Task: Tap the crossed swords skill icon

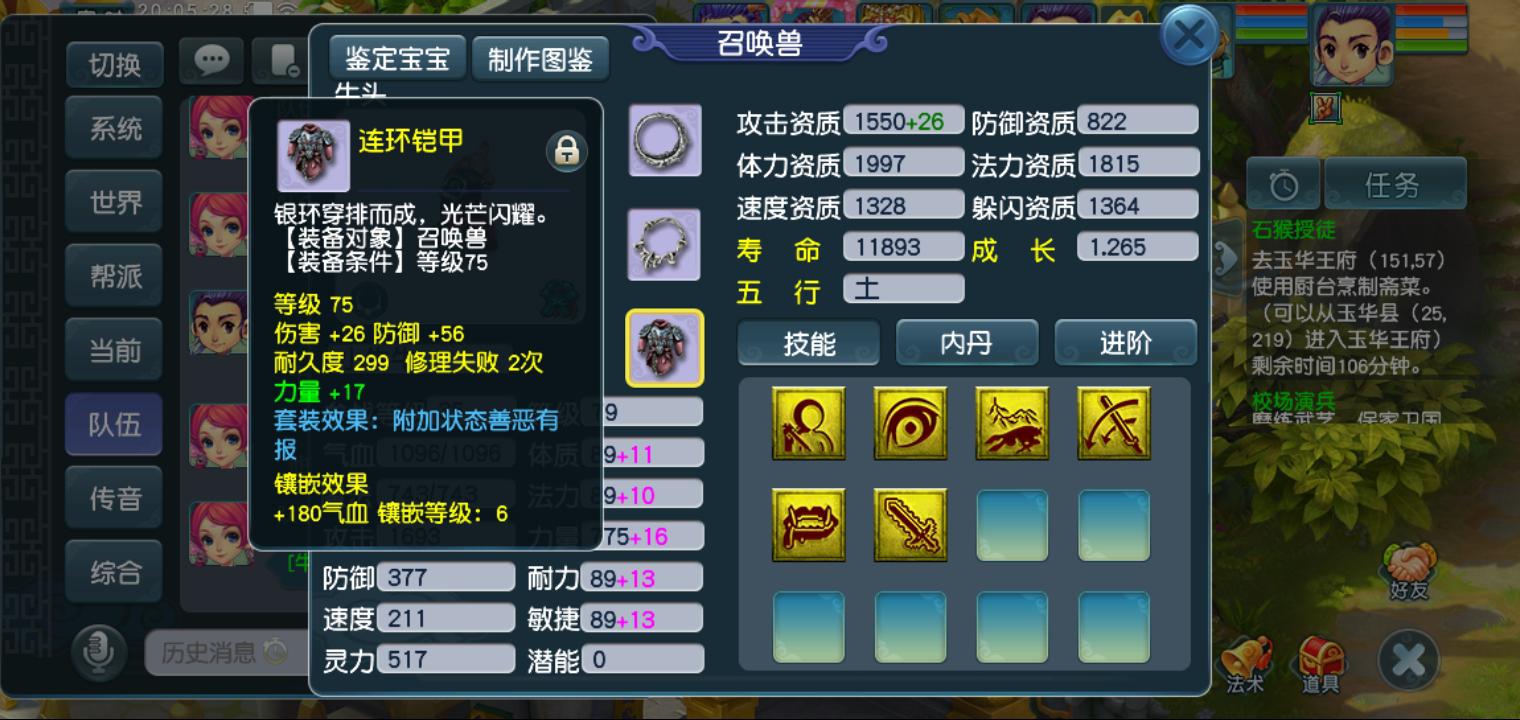Action: coord(1114,423)
